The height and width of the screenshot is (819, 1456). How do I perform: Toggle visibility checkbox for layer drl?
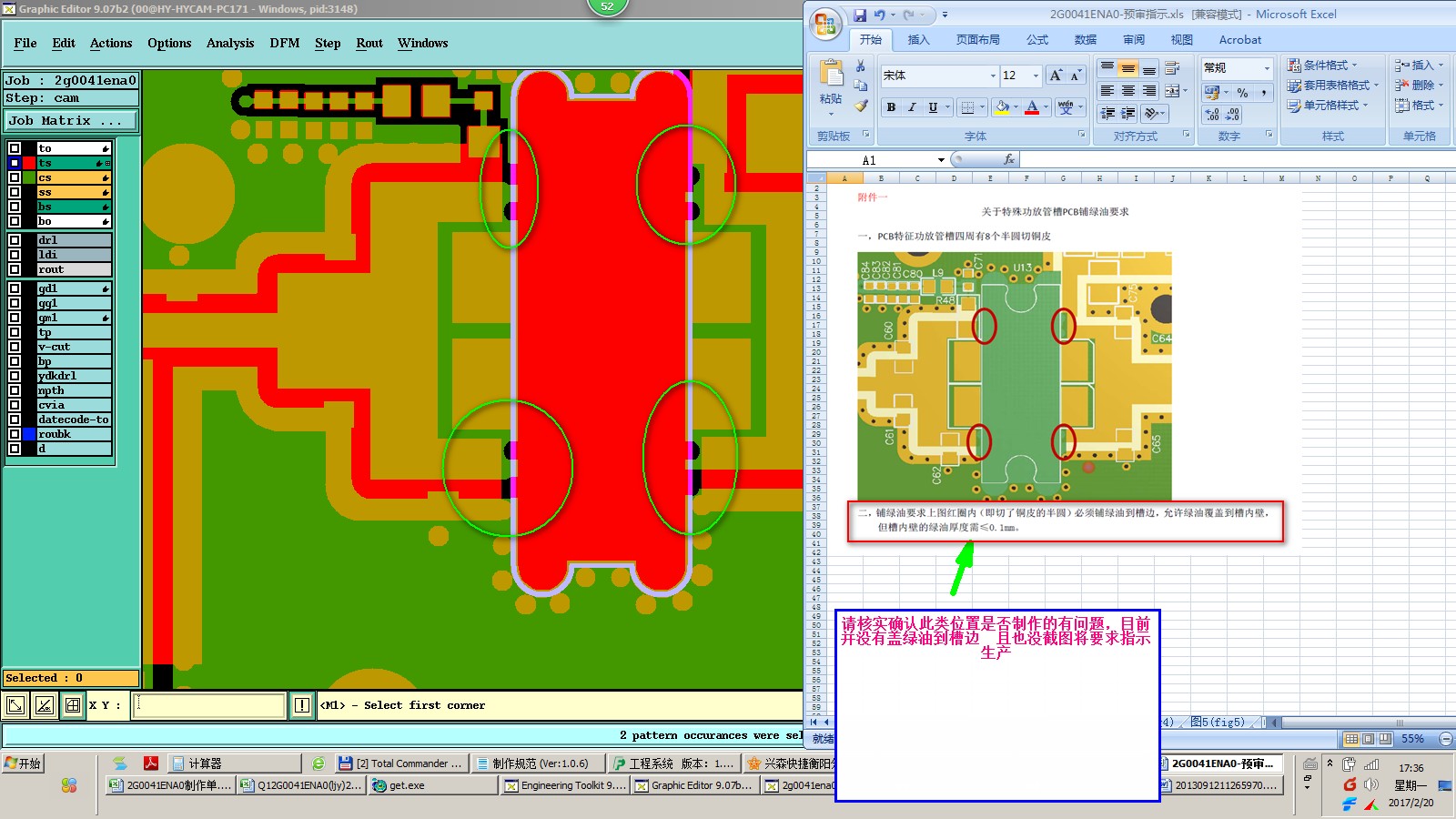[x=15, y=240]
